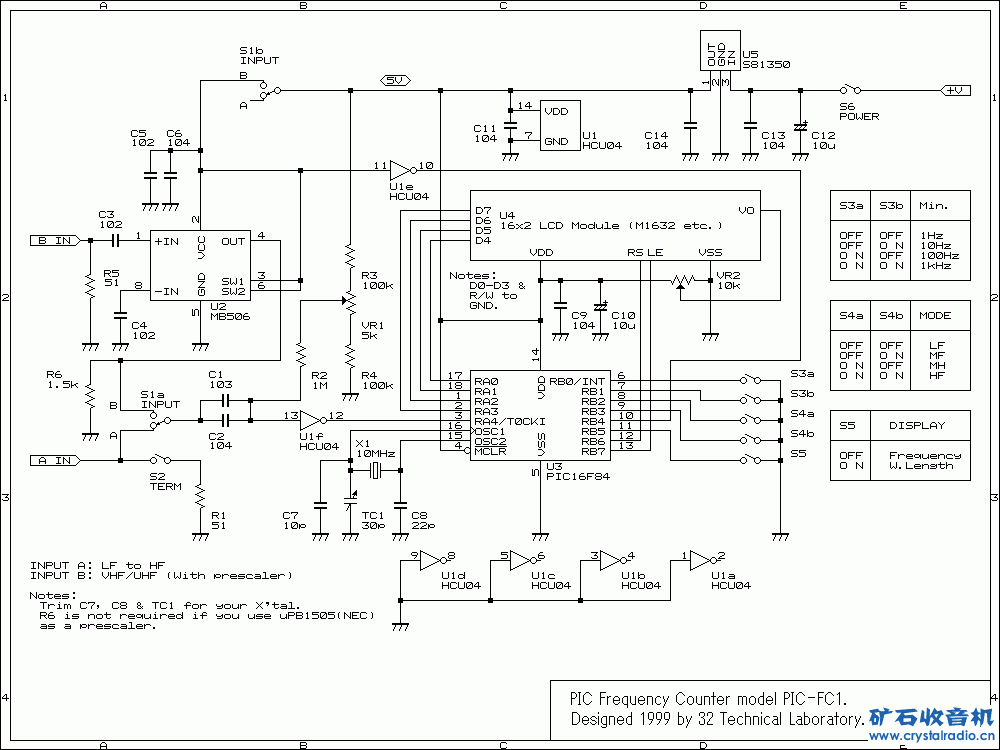Select the U1b inverter symbol
The height and width of the screenshot is (750, 1000).
(612, 561)
